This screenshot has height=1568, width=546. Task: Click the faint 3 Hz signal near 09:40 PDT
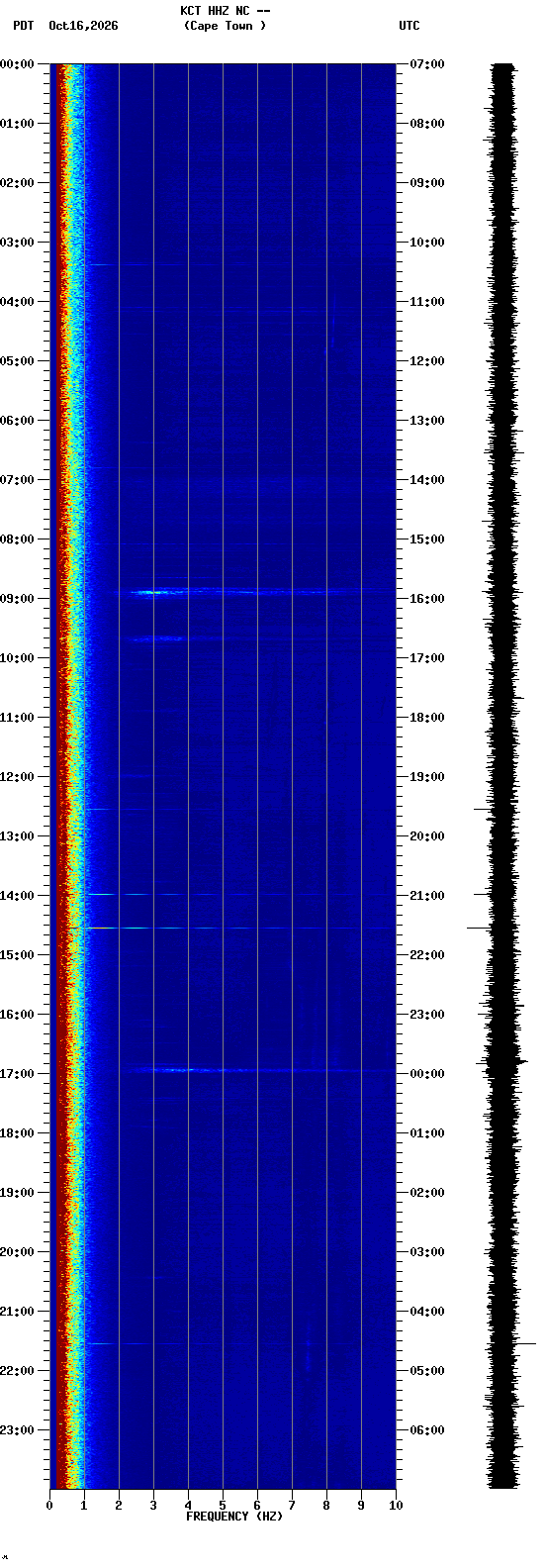pyautogui.click(x=156, y=638)
